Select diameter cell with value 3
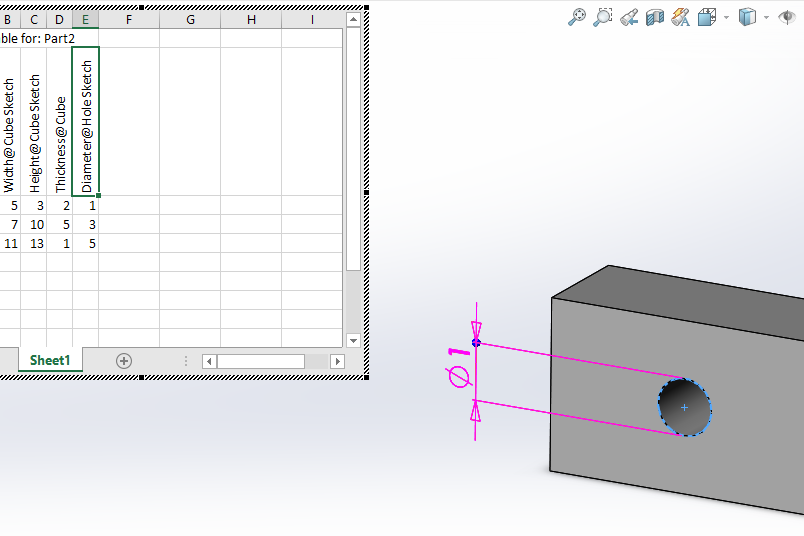804x536 pixels. [x=86, y=224]
